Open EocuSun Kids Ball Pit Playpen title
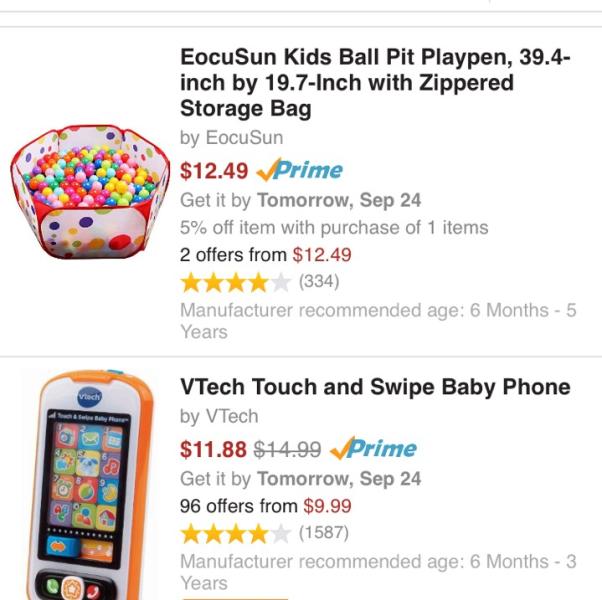 [375, 83]
